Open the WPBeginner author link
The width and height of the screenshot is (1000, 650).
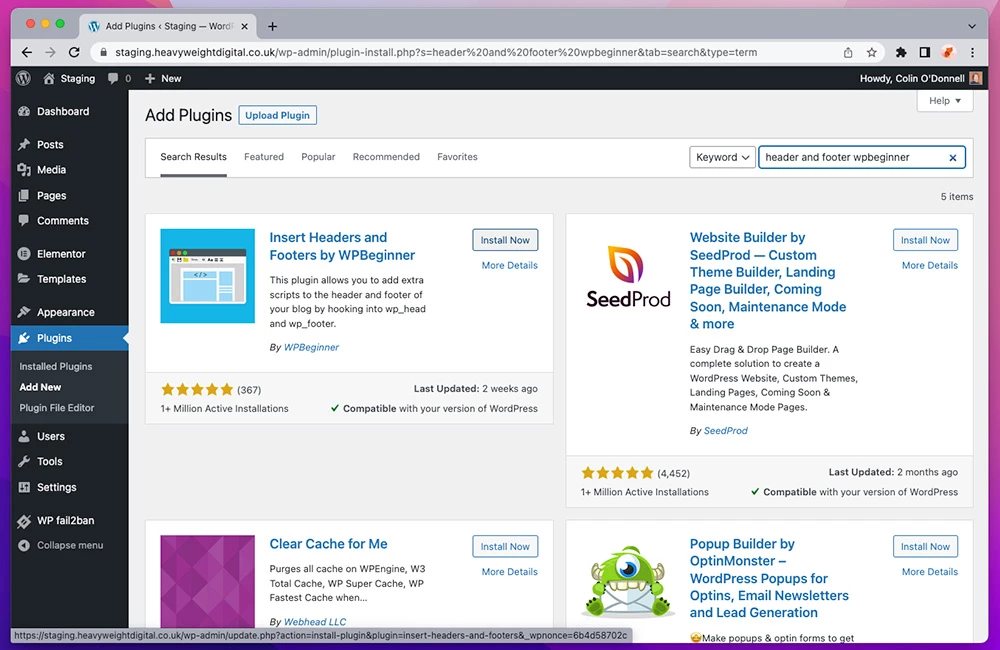(x=311, y=347)
